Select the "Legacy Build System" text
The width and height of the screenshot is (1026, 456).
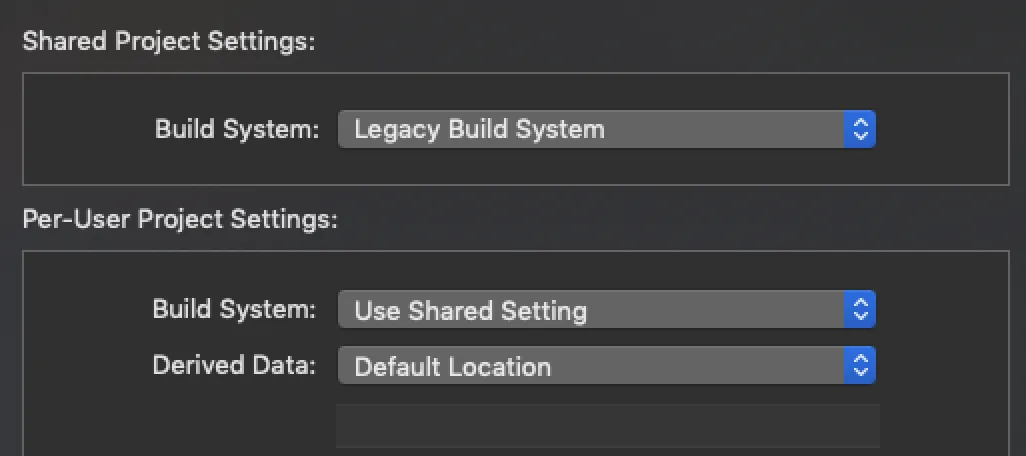(x=479, y=129)
